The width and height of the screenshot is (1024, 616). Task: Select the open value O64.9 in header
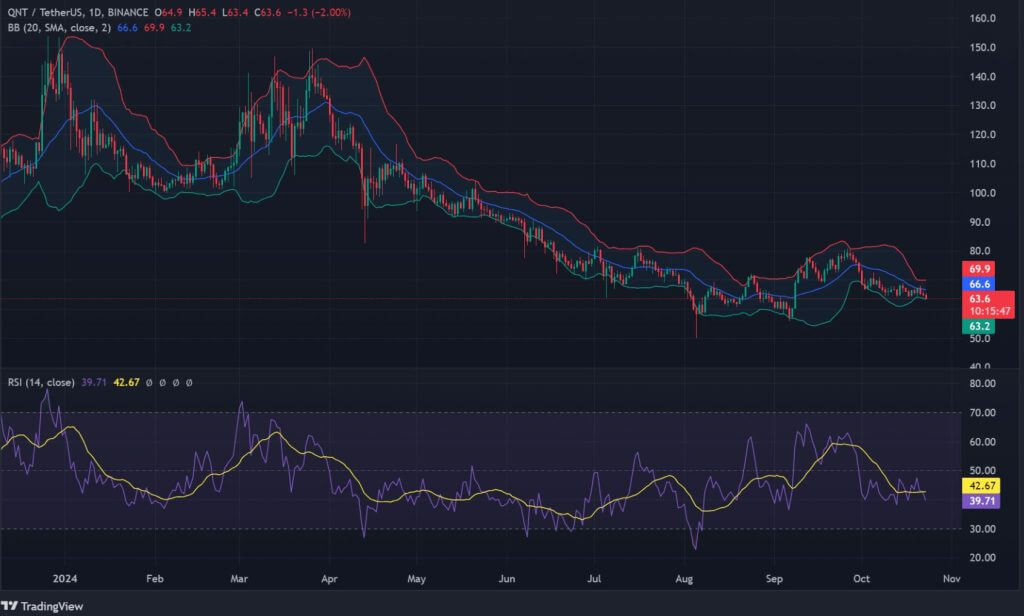(169, 12)
